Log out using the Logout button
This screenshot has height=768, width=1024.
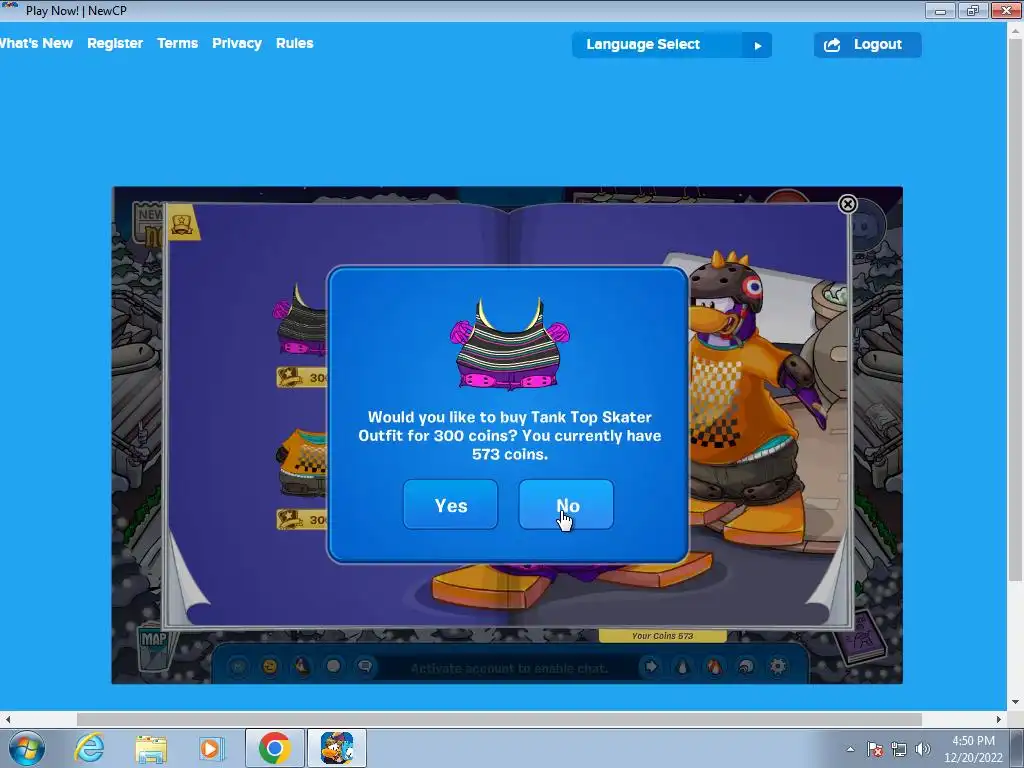click(x=867, y=45)
